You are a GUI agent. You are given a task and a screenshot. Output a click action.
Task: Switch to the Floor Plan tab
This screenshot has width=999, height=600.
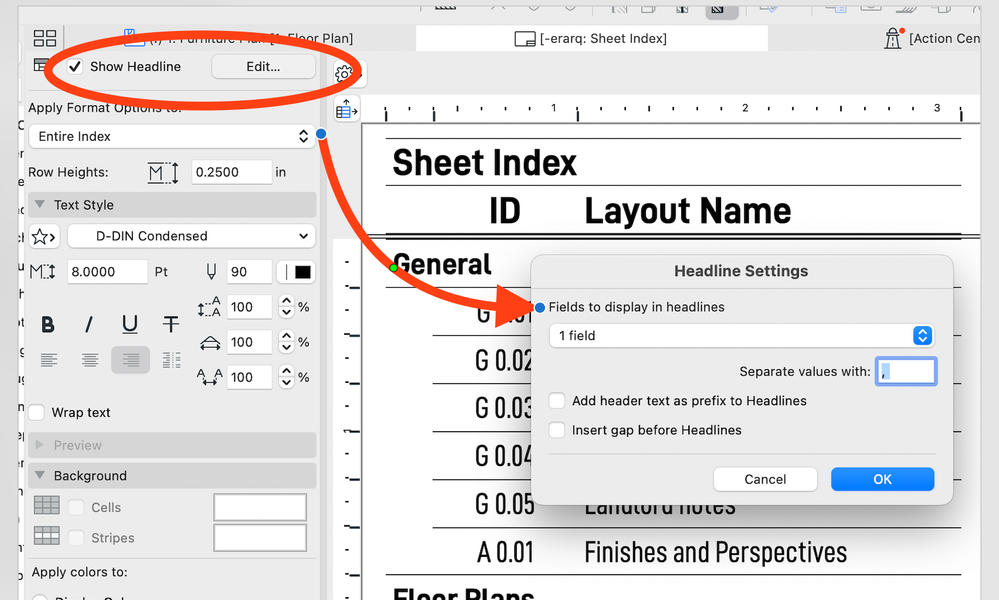[x=239, y=39]
